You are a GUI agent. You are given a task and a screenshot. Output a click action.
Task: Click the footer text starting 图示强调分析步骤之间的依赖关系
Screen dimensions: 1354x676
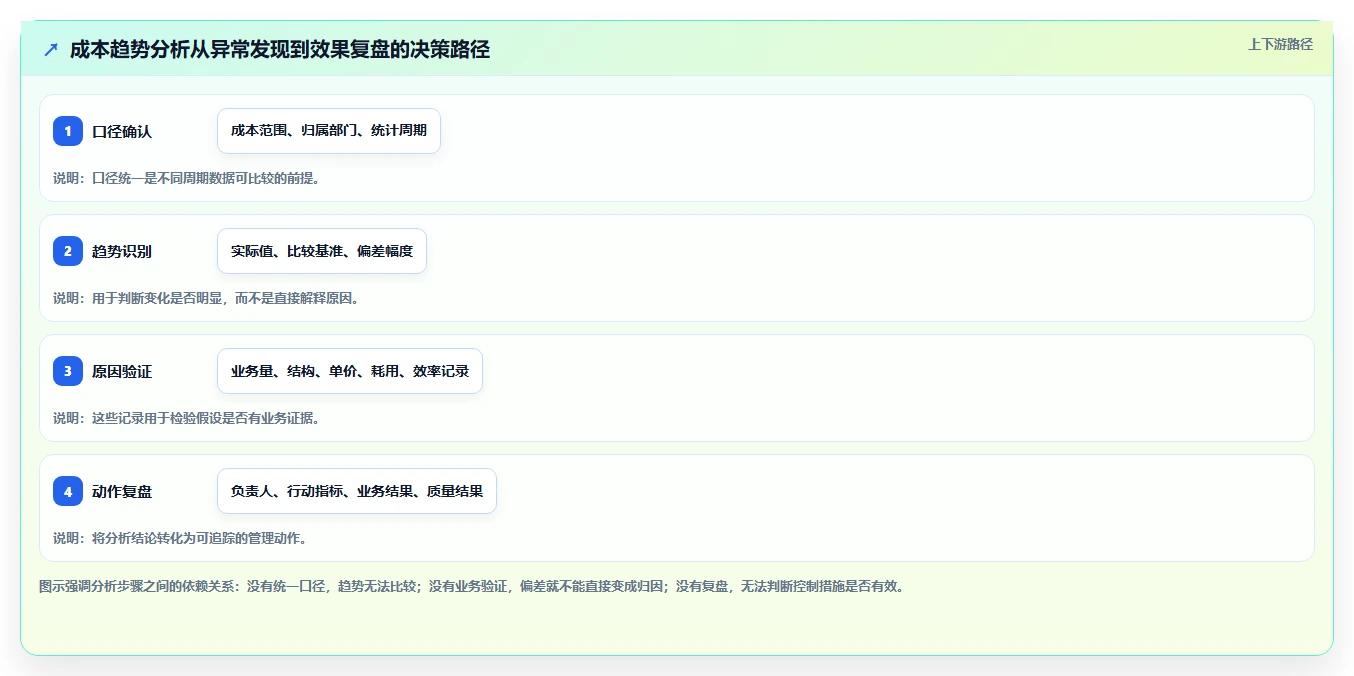[471, 586]
